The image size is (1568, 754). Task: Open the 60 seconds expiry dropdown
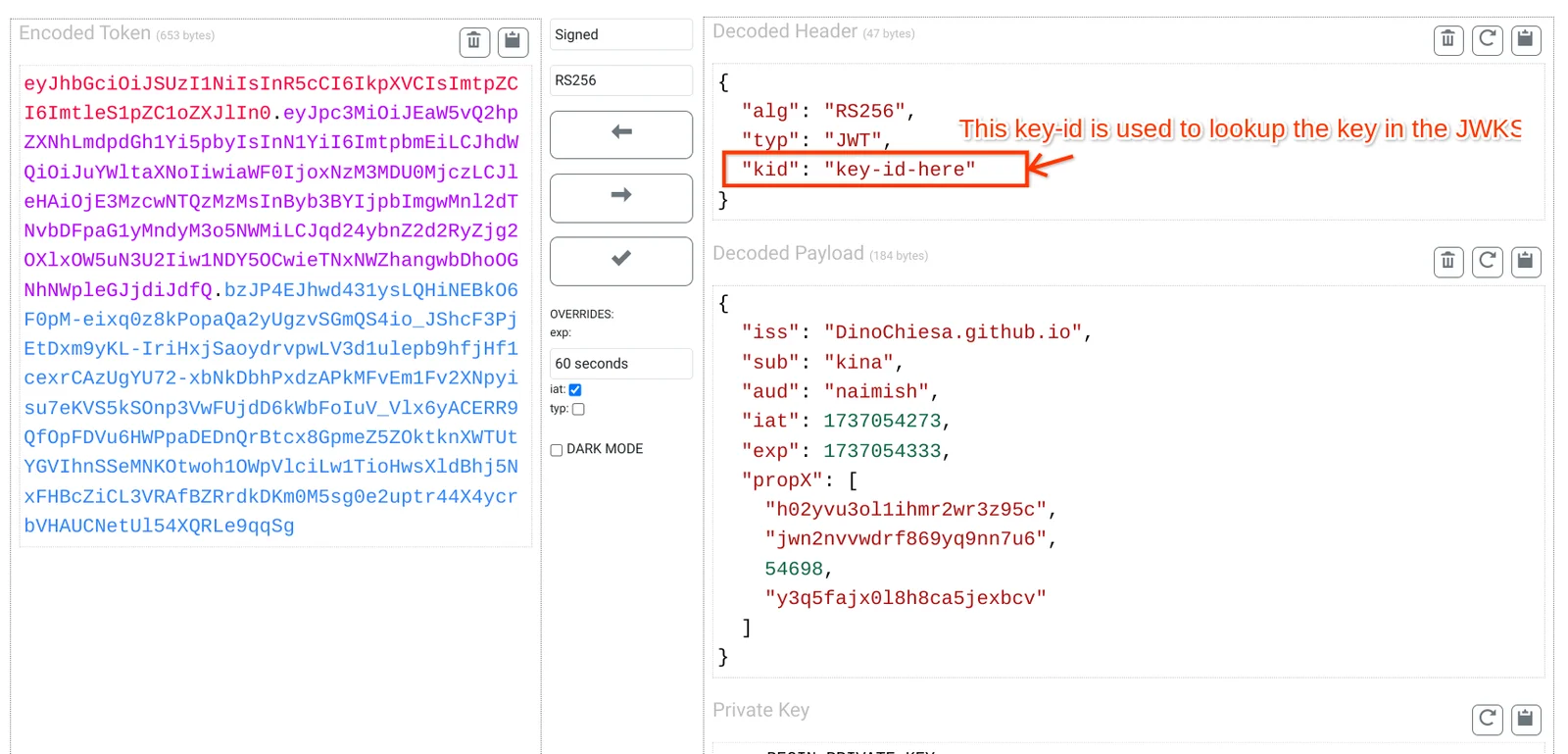[621, 364]
